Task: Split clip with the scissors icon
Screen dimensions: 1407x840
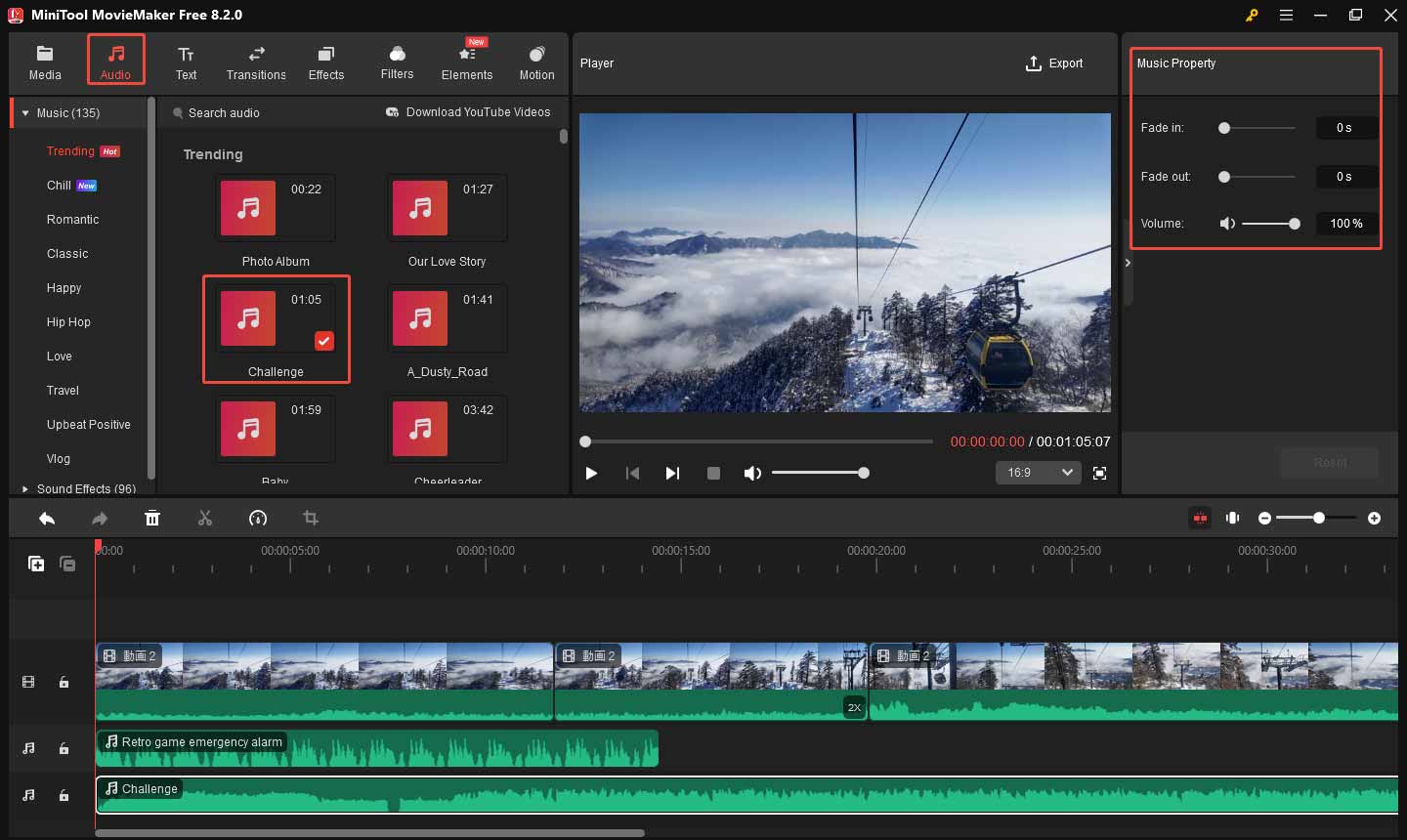Action: click(x=205, y=519)
